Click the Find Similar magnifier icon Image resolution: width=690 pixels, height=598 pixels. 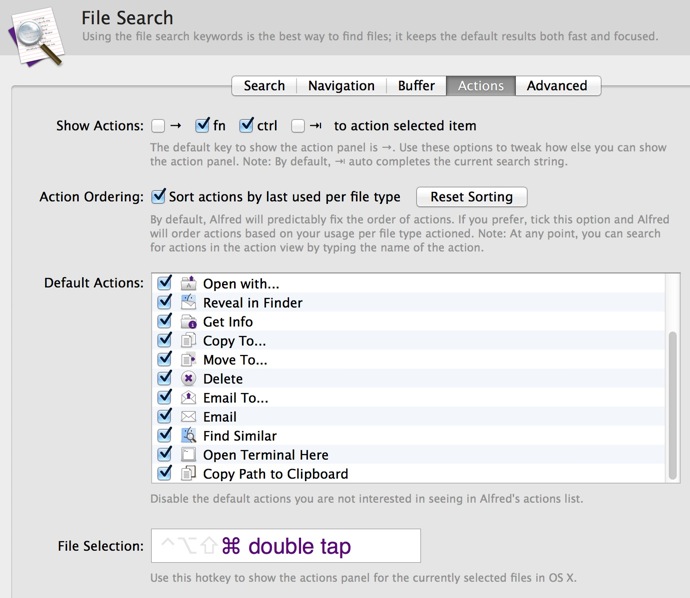188,435
